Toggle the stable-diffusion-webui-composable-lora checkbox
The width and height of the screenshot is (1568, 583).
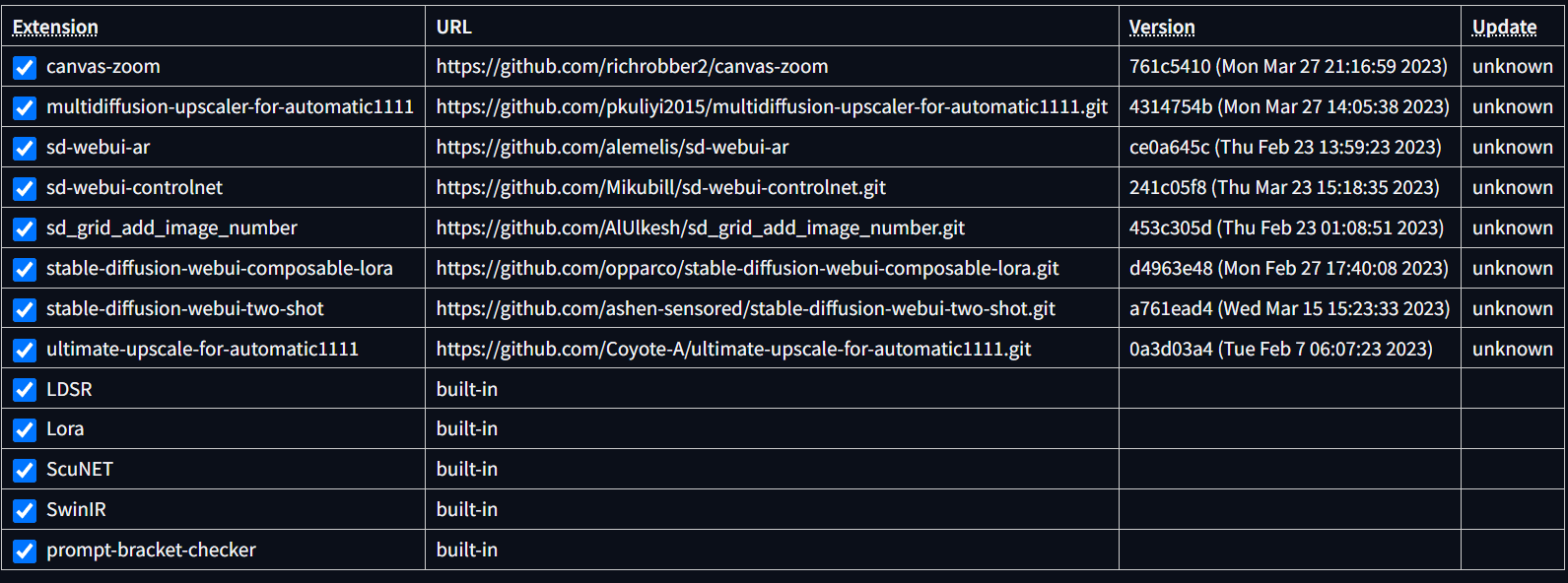25,269
